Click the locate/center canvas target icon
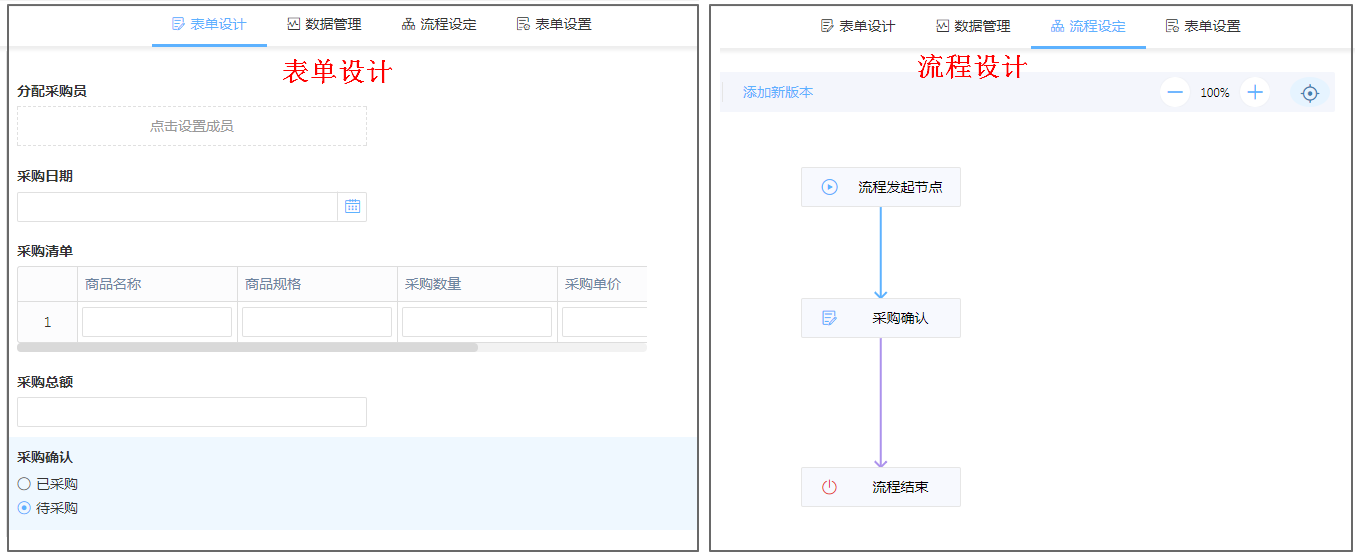Viewport: 1361px width, 555px height. coord(1310,93)
